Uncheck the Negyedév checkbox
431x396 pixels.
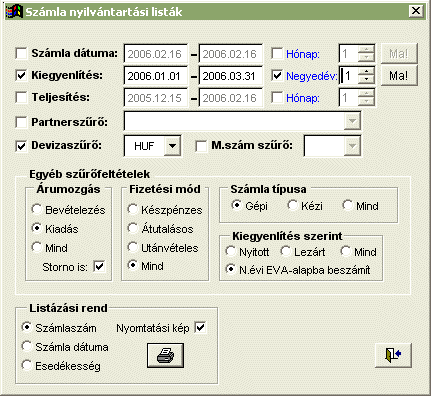[277, 75]
